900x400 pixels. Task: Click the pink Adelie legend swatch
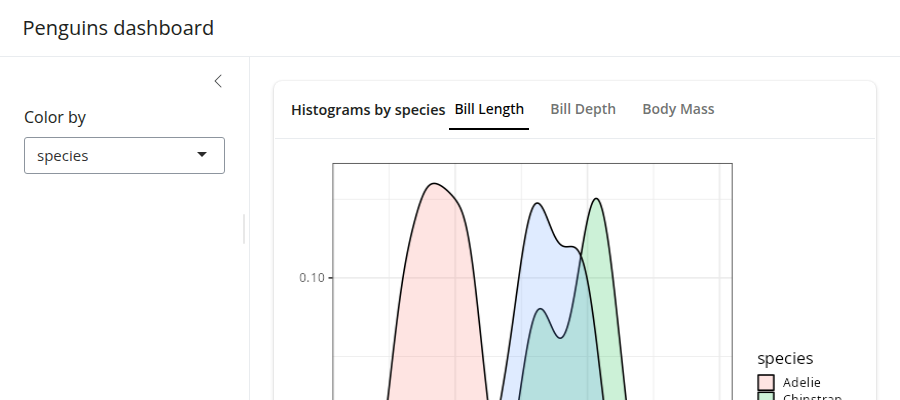click(x=767, y=382)
